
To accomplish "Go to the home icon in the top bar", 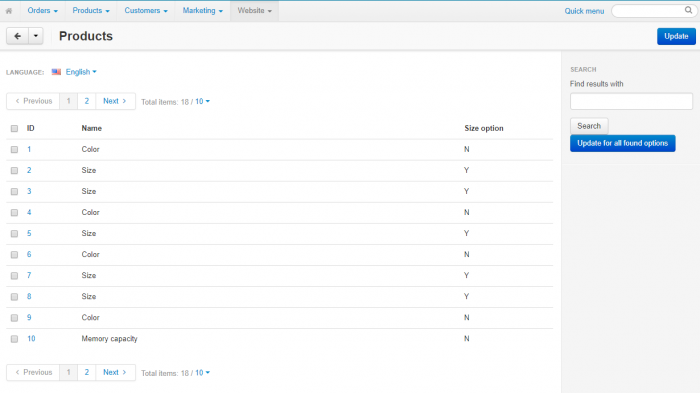I will [9, 11].
